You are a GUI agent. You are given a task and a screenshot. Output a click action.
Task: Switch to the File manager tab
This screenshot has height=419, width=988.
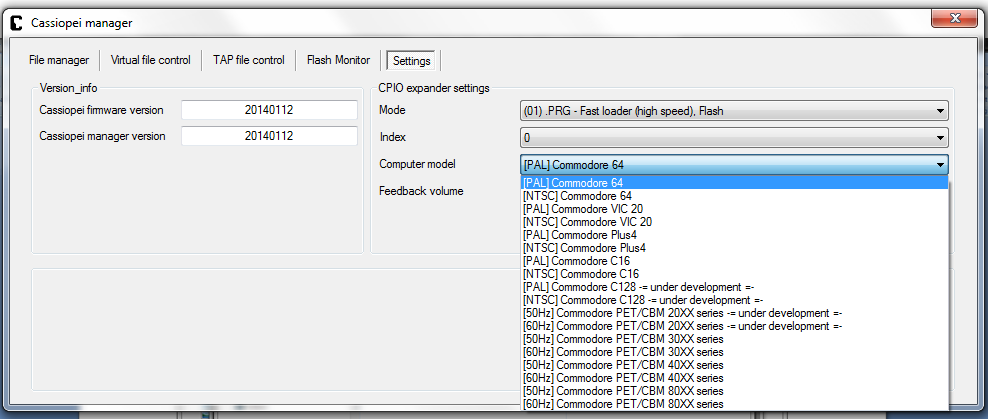pyautogui.click(x=59, y=60)
